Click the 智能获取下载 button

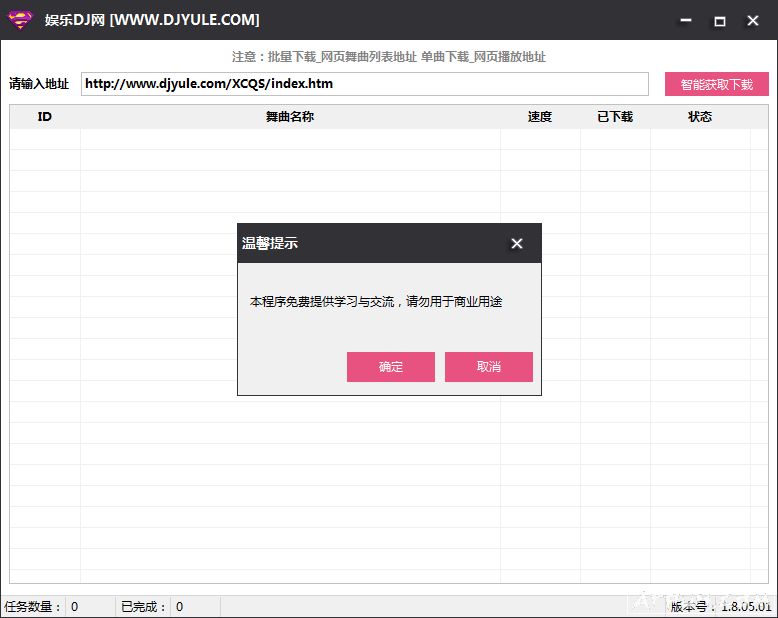716,84
